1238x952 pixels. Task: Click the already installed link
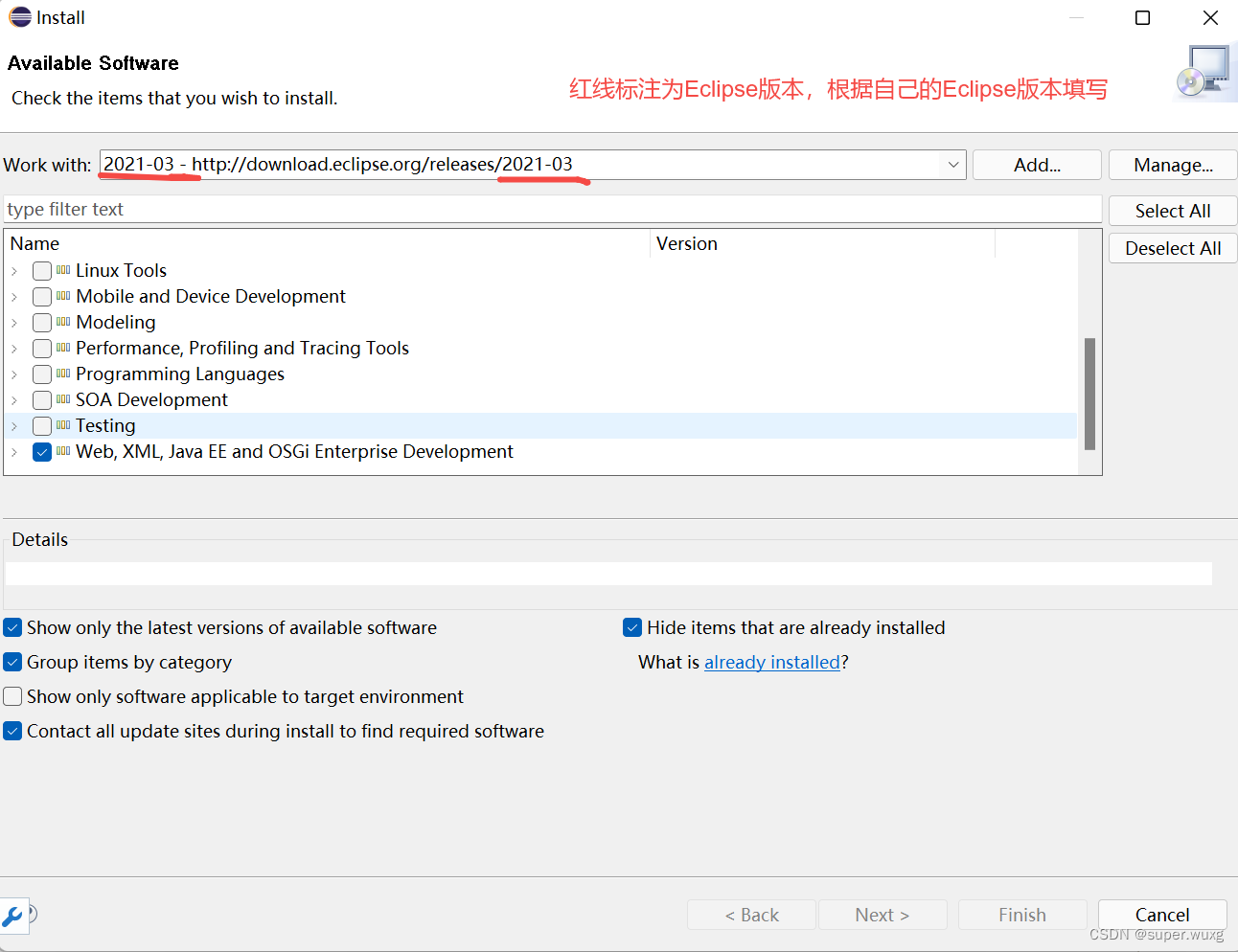772,662
